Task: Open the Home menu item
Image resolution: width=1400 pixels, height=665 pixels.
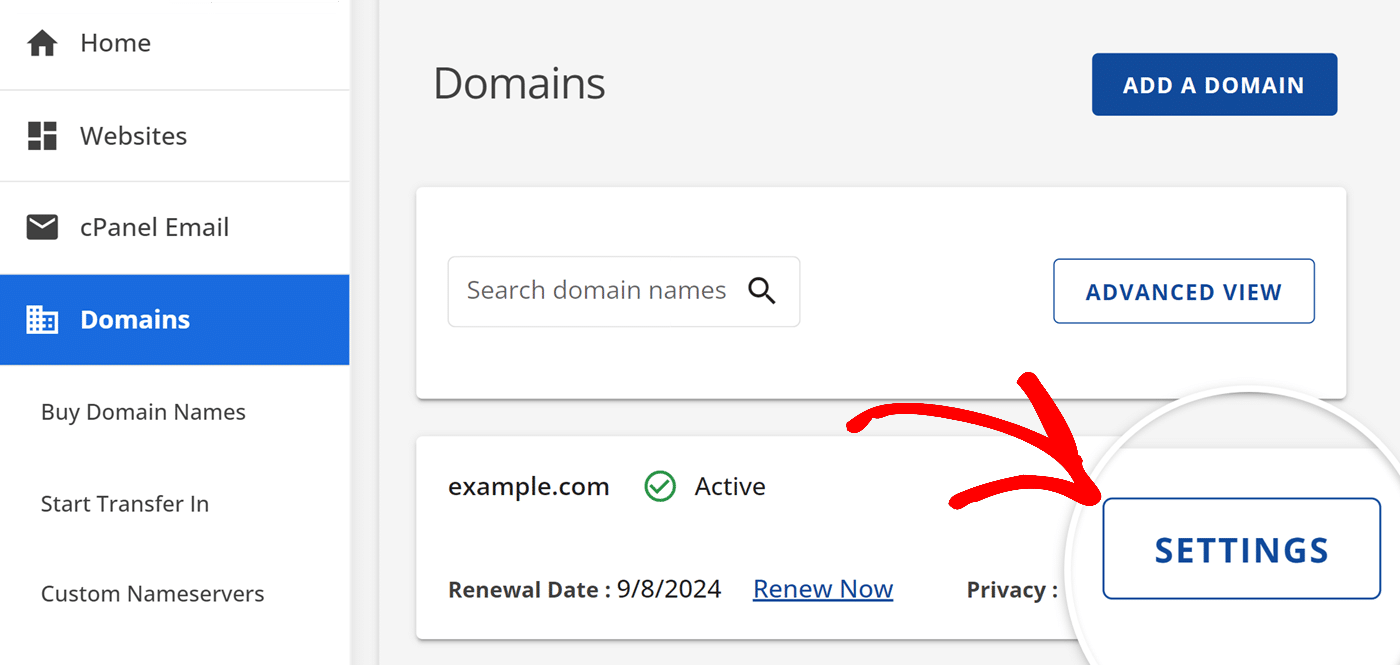Action: (x=115, y=44)
